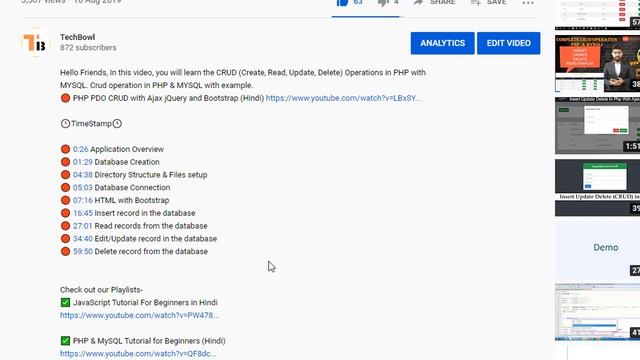Jump to timestamp 16:45 Insert record
640x360 pixels.
click(x=82, y=213)
